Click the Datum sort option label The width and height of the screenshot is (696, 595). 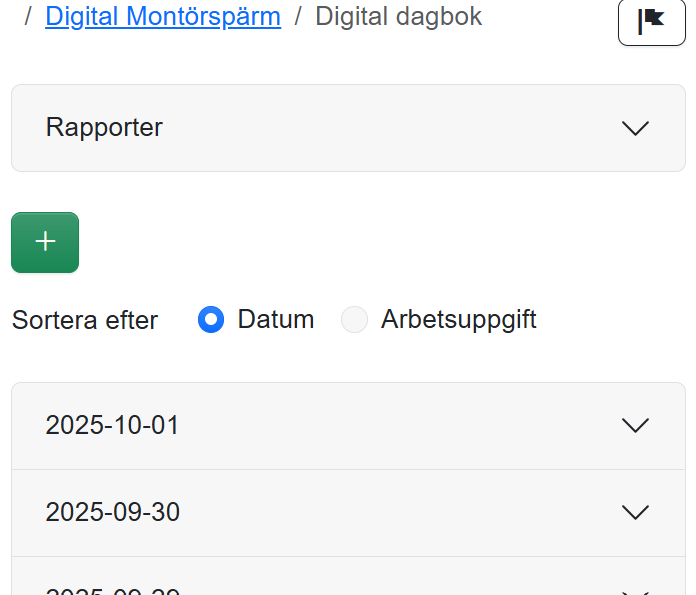click(x=276, y=320)
